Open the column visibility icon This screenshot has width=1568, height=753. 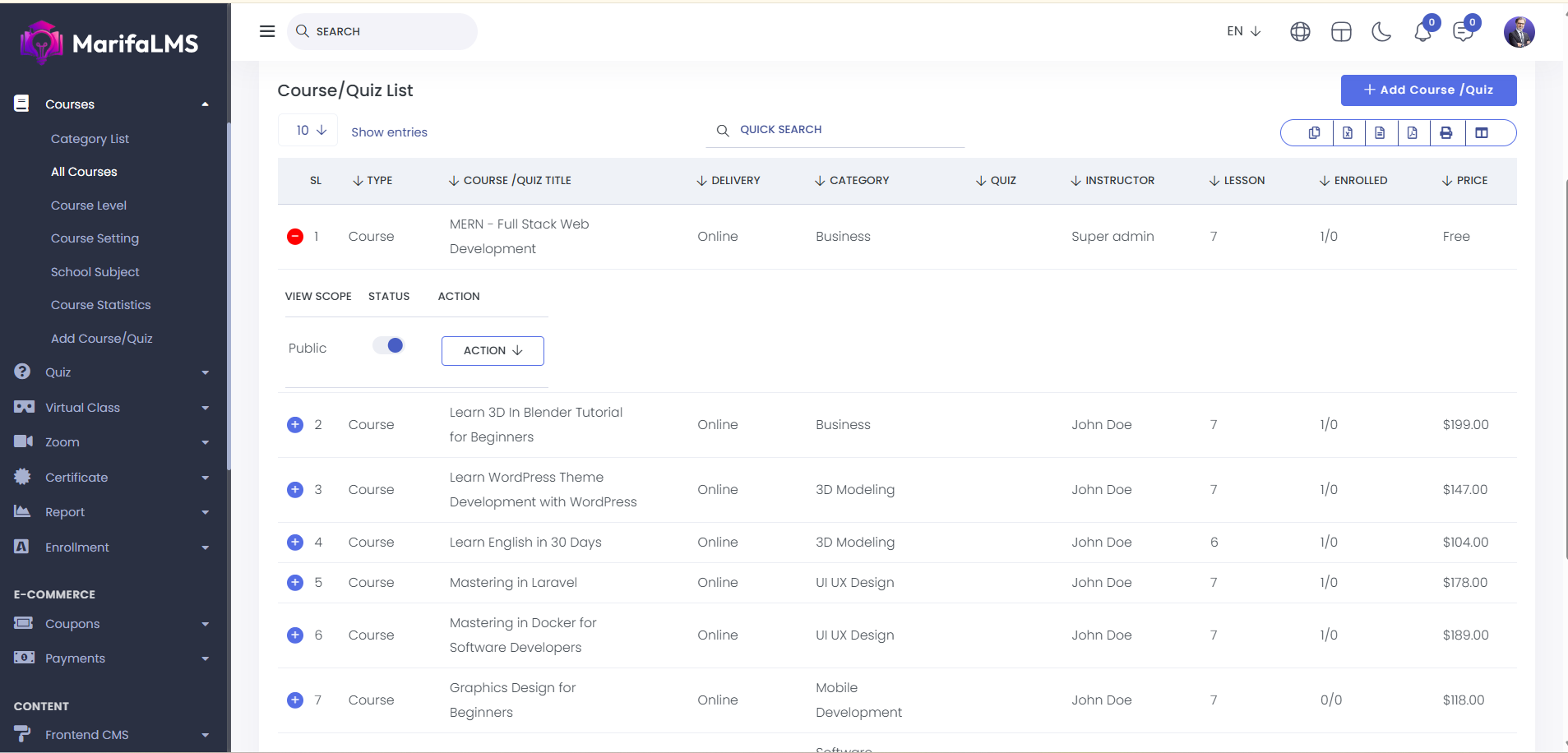pos(1482,133)
